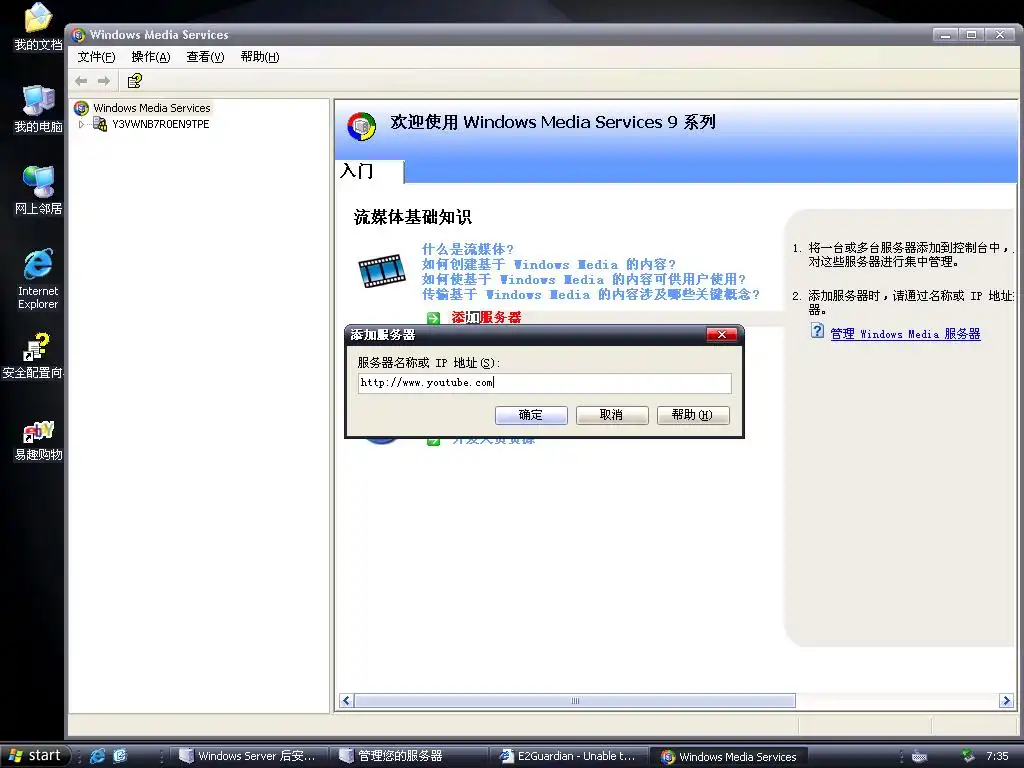This screenshot has height=768, width=1024.
Task: Select the Y3VWNB7R0EN9TPE server icon
Action: pos(100,124)
